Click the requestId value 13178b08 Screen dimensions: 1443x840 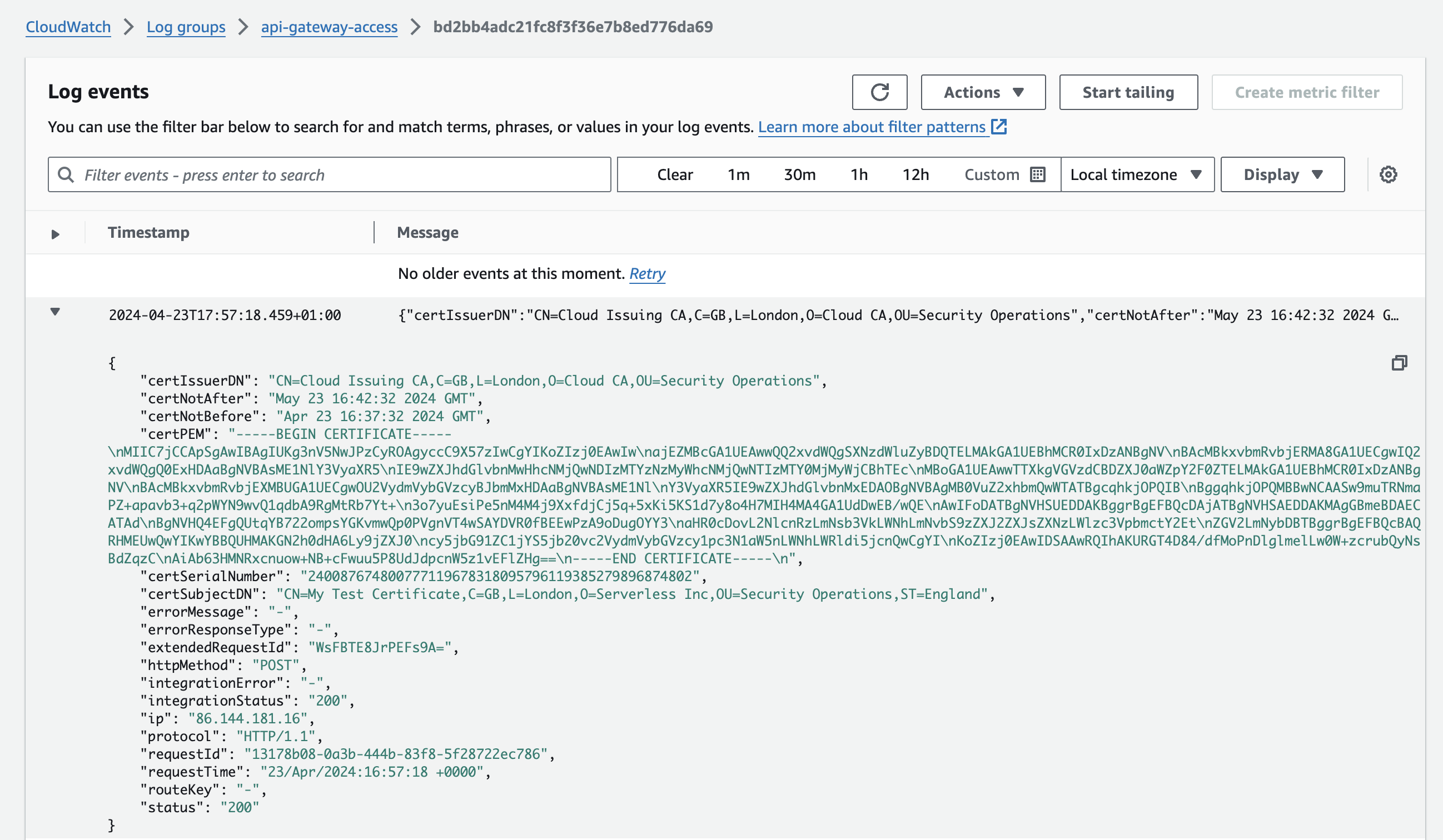[x=396, y=754]
